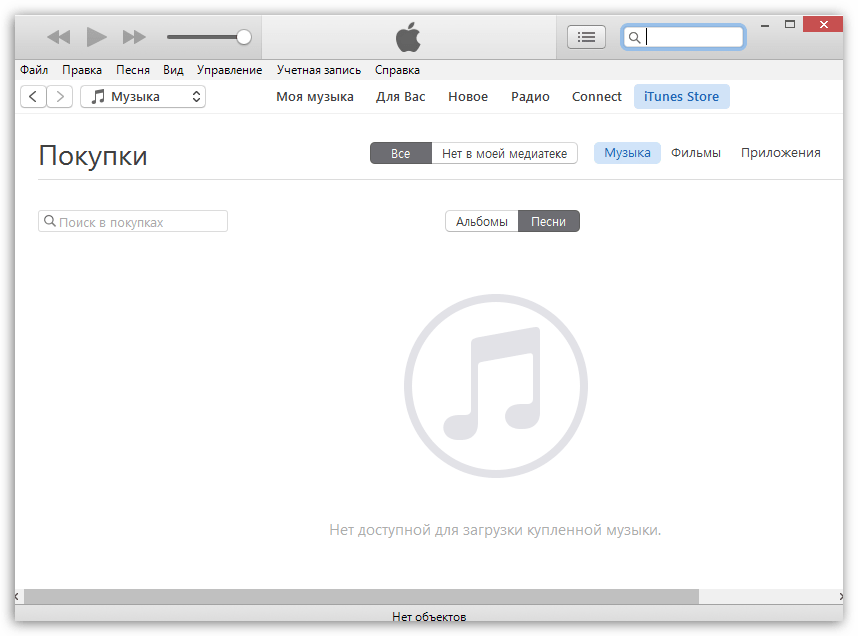Show Приложения purchases category
Screen dimensions: 858x636
[780, 153]
